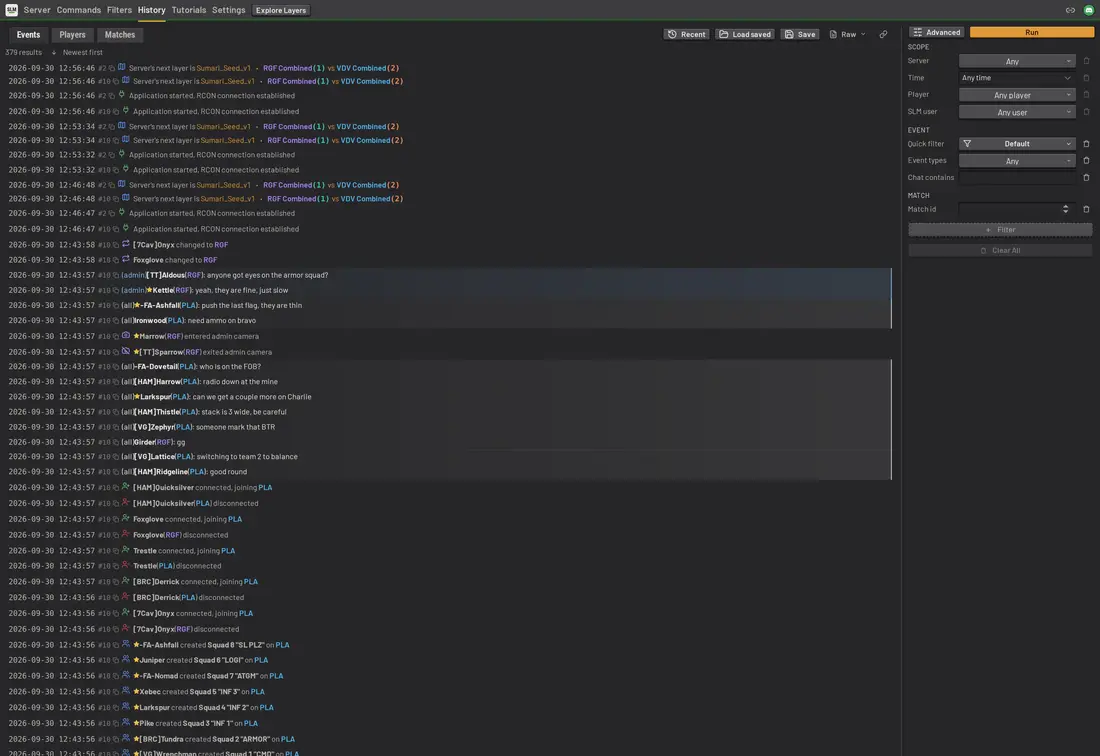Screen dimensions: 1100x756
Task: Open the Any player dropdown
Action: pyautogui.click(x=1017, y=95)
